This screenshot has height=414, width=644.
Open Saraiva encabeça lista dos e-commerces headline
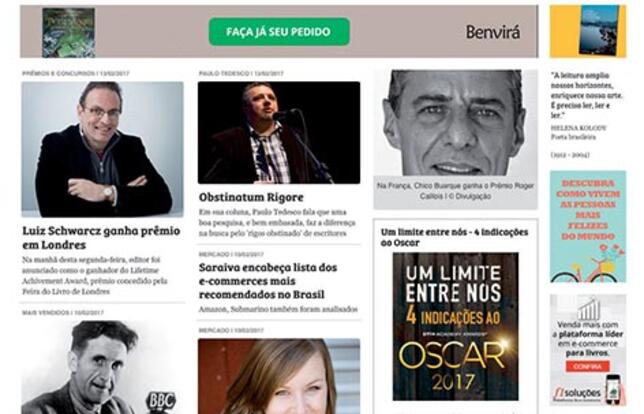coord(268,281)
